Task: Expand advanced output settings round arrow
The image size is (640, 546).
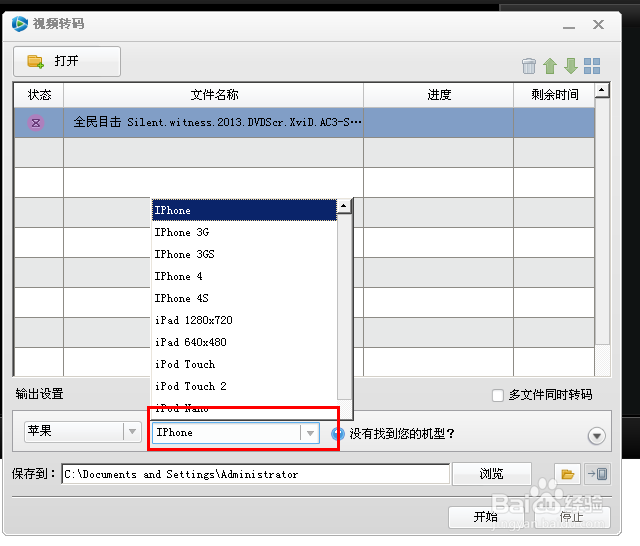Action: point(596,436)
